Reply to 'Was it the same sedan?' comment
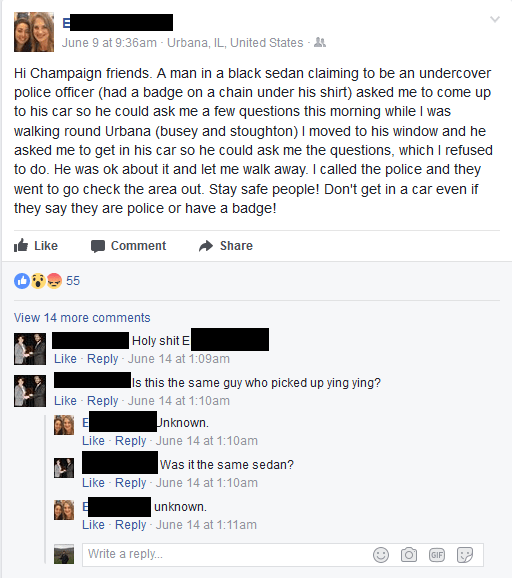512x578 pixels. (x=130, y=483)
